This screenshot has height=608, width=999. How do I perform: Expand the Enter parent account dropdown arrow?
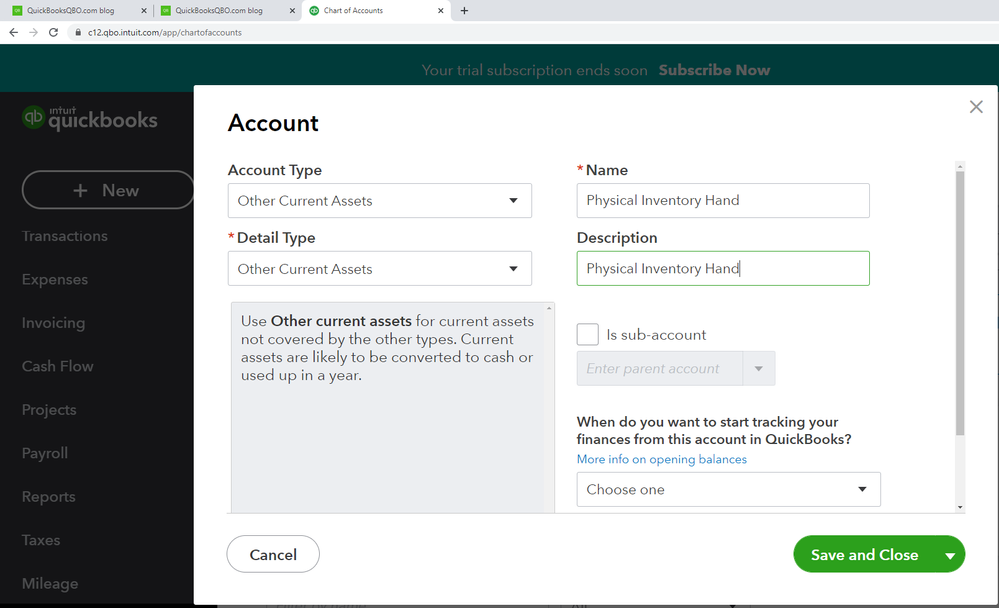[759, 368]
